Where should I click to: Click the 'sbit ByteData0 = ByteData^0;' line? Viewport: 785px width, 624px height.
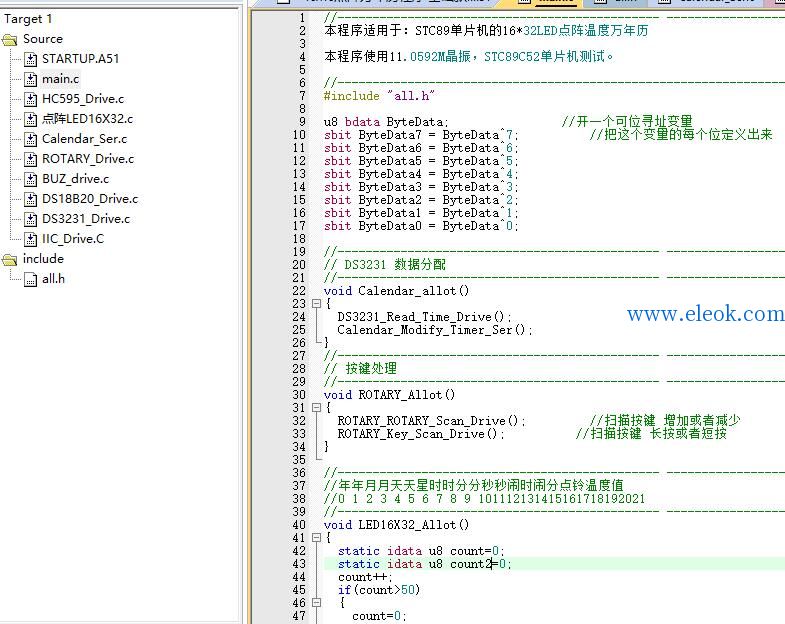pyautogui.click(x=422, y=226)
